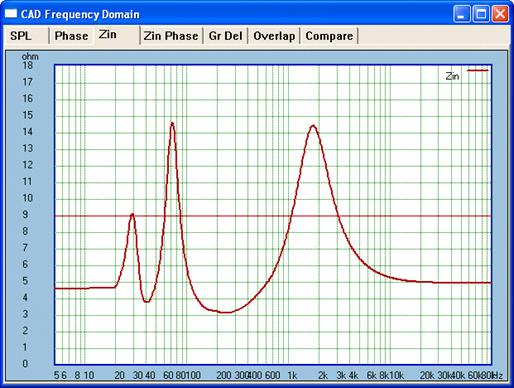Open the window system menu icon
The image size is (514, 388).
[11, 14]
